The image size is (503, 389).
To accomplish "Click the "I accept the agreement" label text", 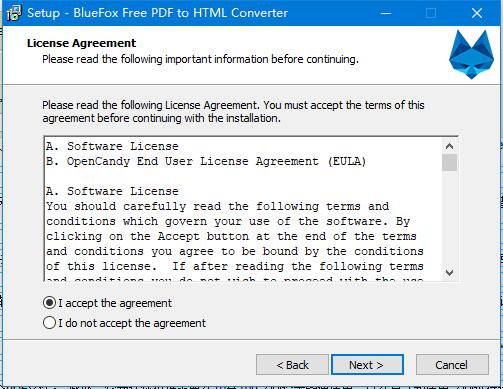I will 115,303.
